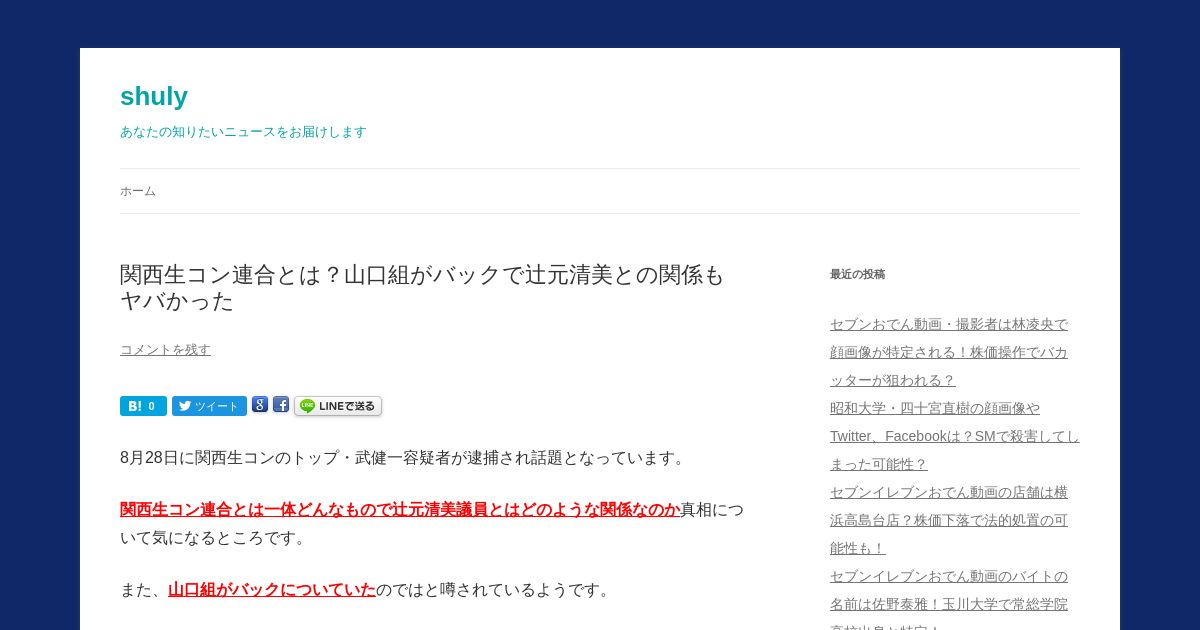The width and height of the screenshot is (1200, 630).
Task: Click the tagline あなたの知りたいニュースをお届けします
Action: [243, 132]
